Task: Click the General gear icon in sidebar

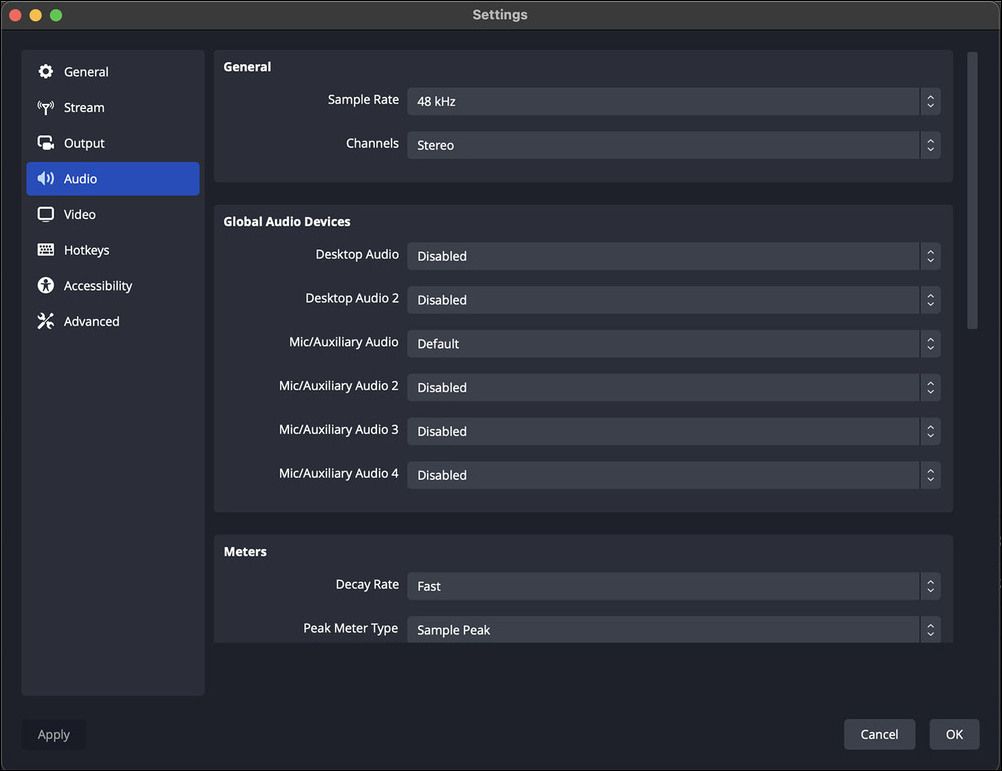Action: pyautogui.click(x=46, y=72)
